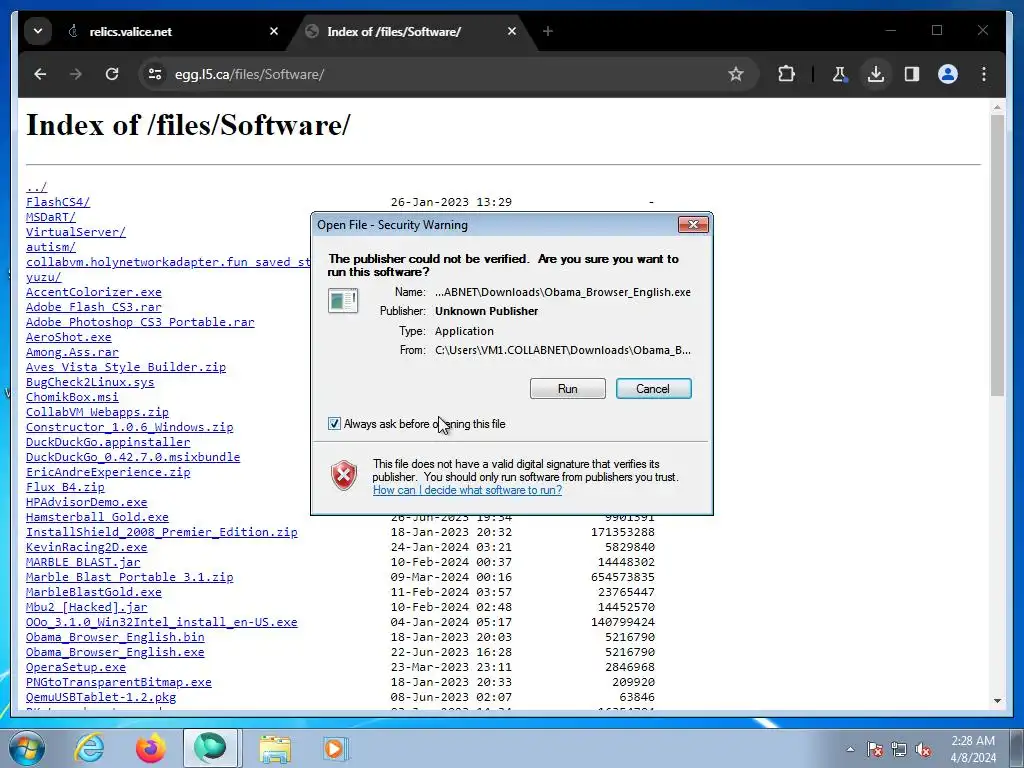The image size is (1024, 768).
Task: Show hidden tray icons arrow
Action: coord(850,749)
